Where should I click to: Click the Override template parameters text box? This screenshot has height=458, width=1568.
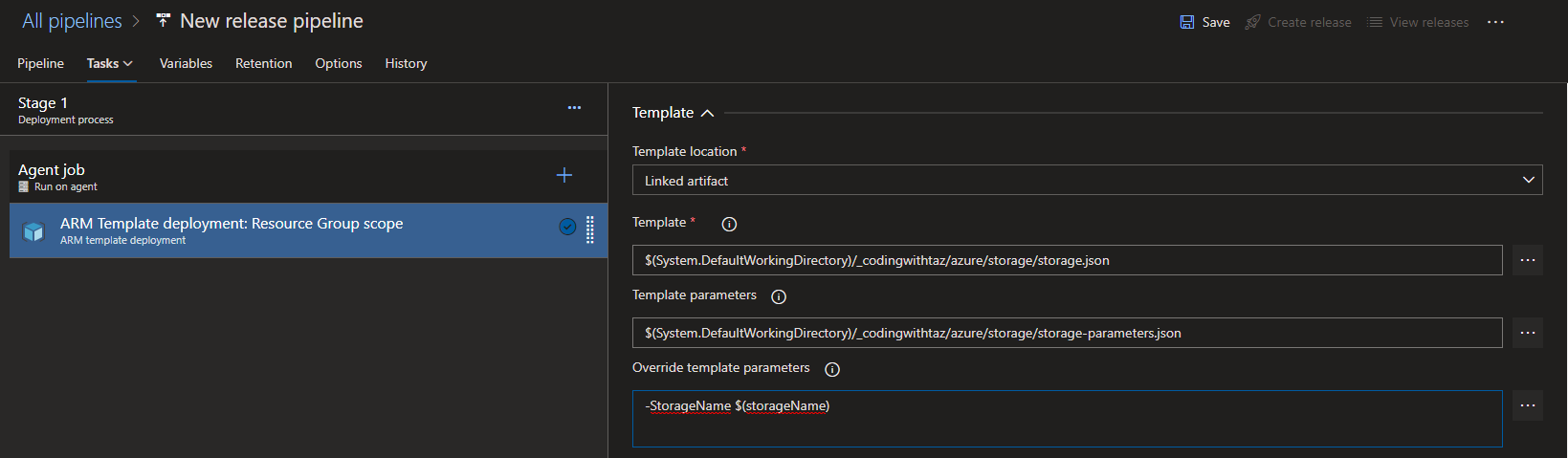pyautogui.click(x=1067, y=419)
